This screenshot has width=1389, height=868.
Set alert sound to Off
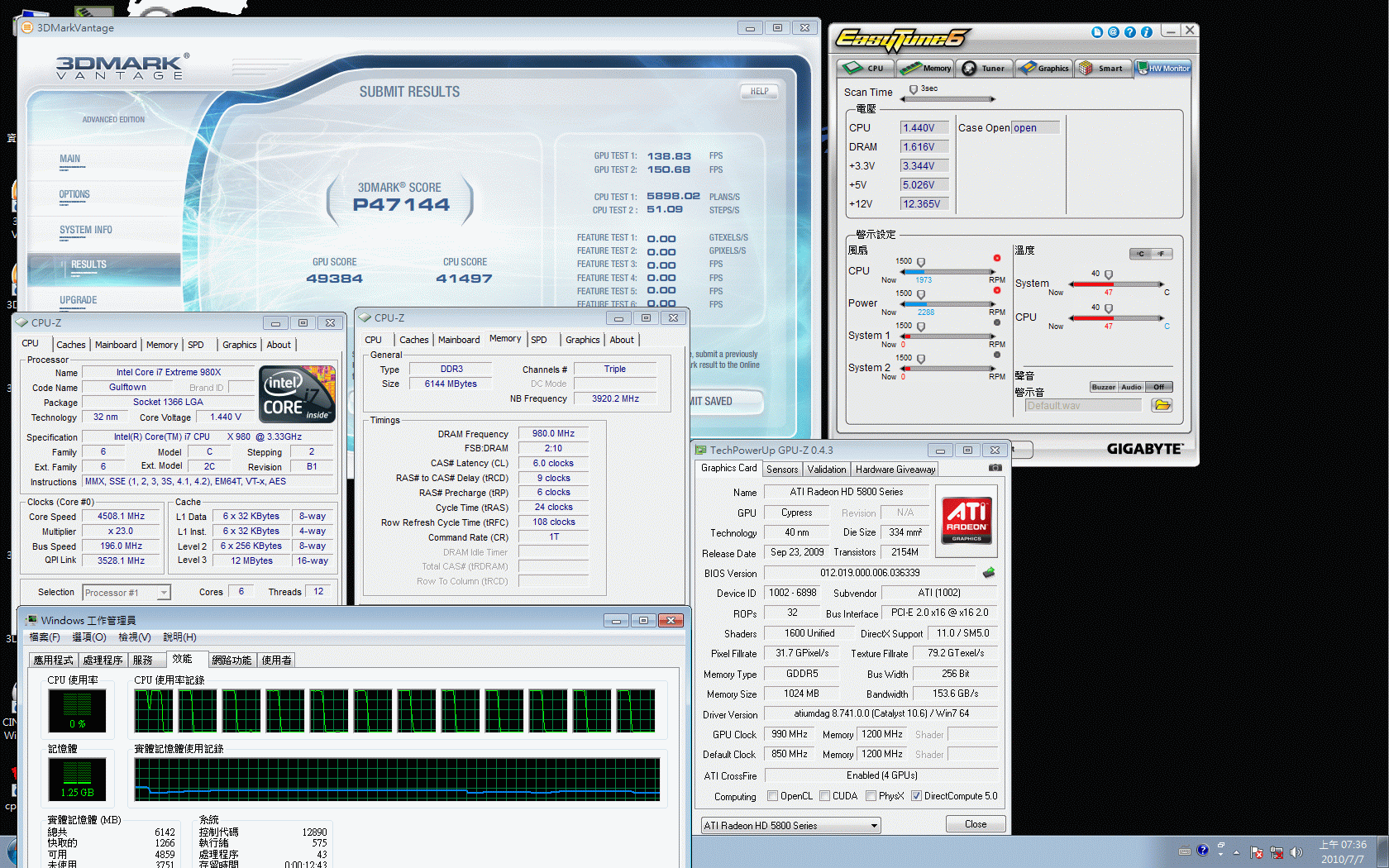tap(1159, 387)
